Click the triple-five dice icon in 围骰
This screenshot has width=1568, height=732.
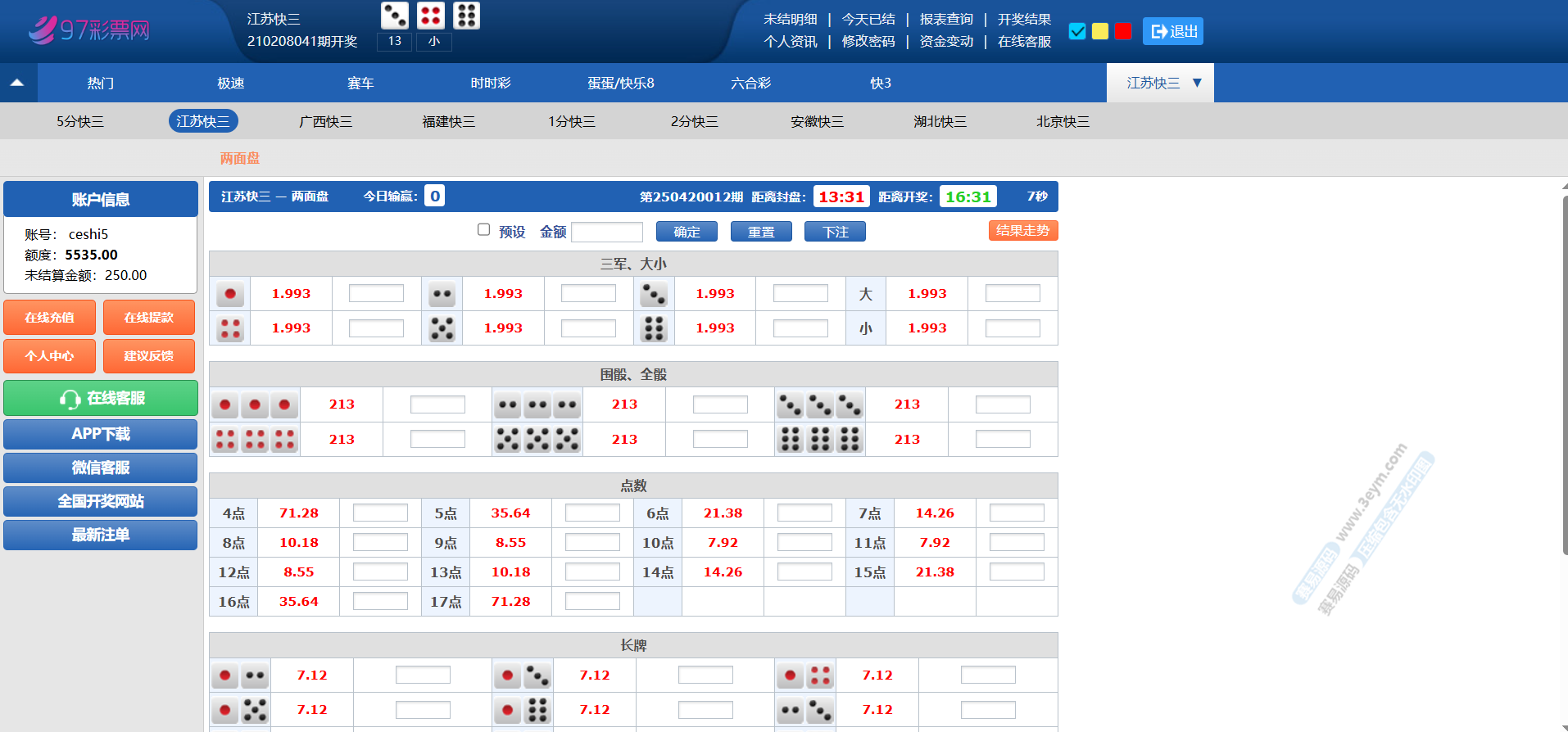pyautogui.click(x=537, y=440)
